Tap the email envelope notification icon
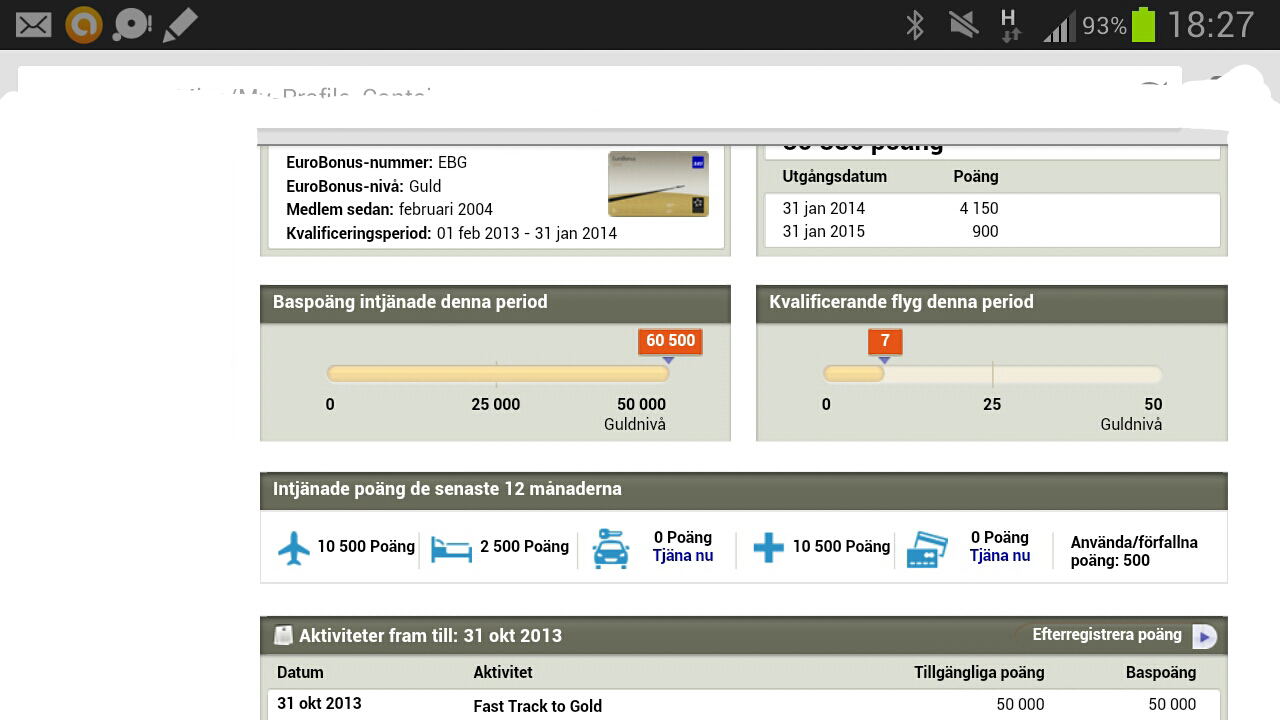This screenshot has width=1280, height=720. tap(33, 25)
